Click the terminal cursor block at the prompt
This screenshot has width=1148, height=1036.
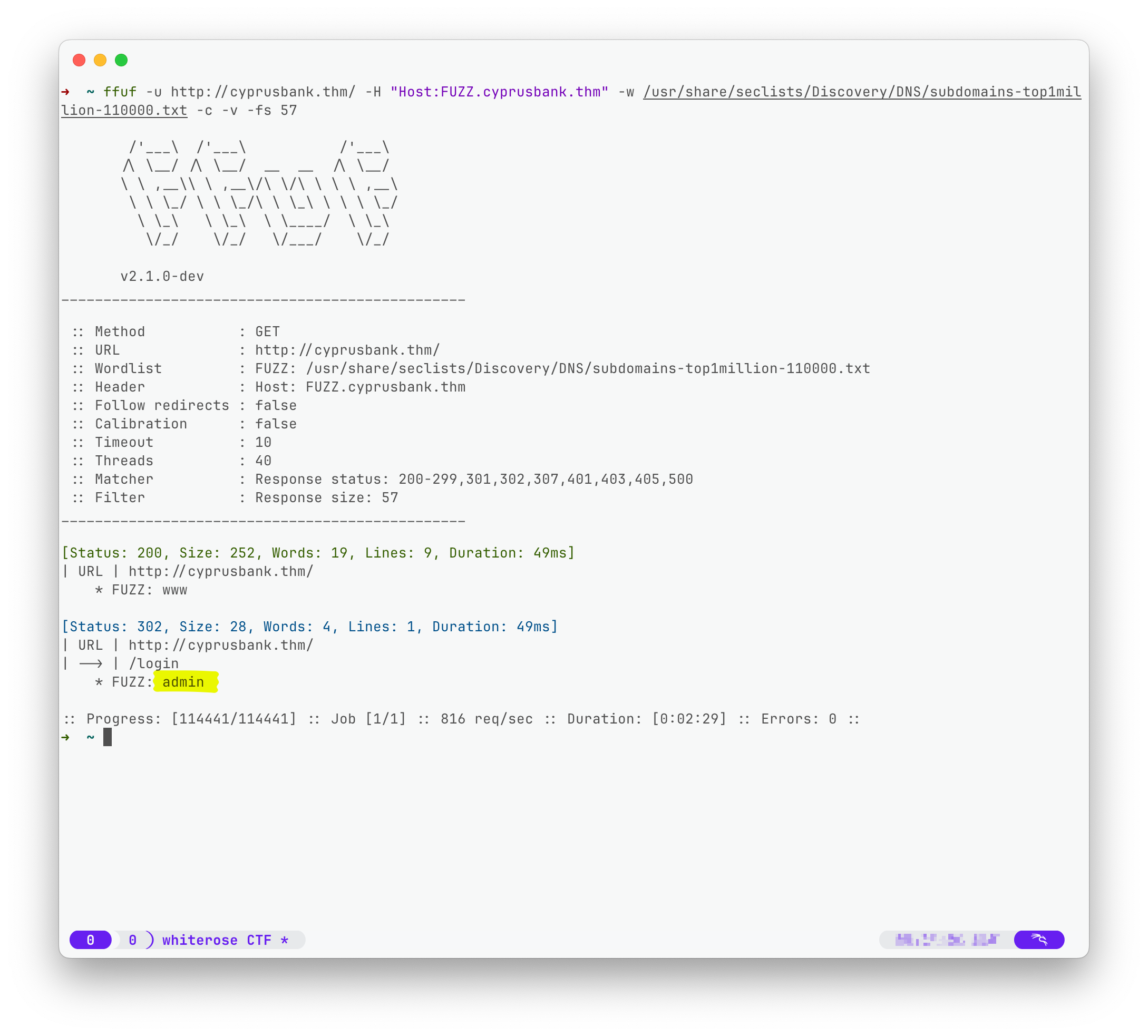click(x=108, y=738)
